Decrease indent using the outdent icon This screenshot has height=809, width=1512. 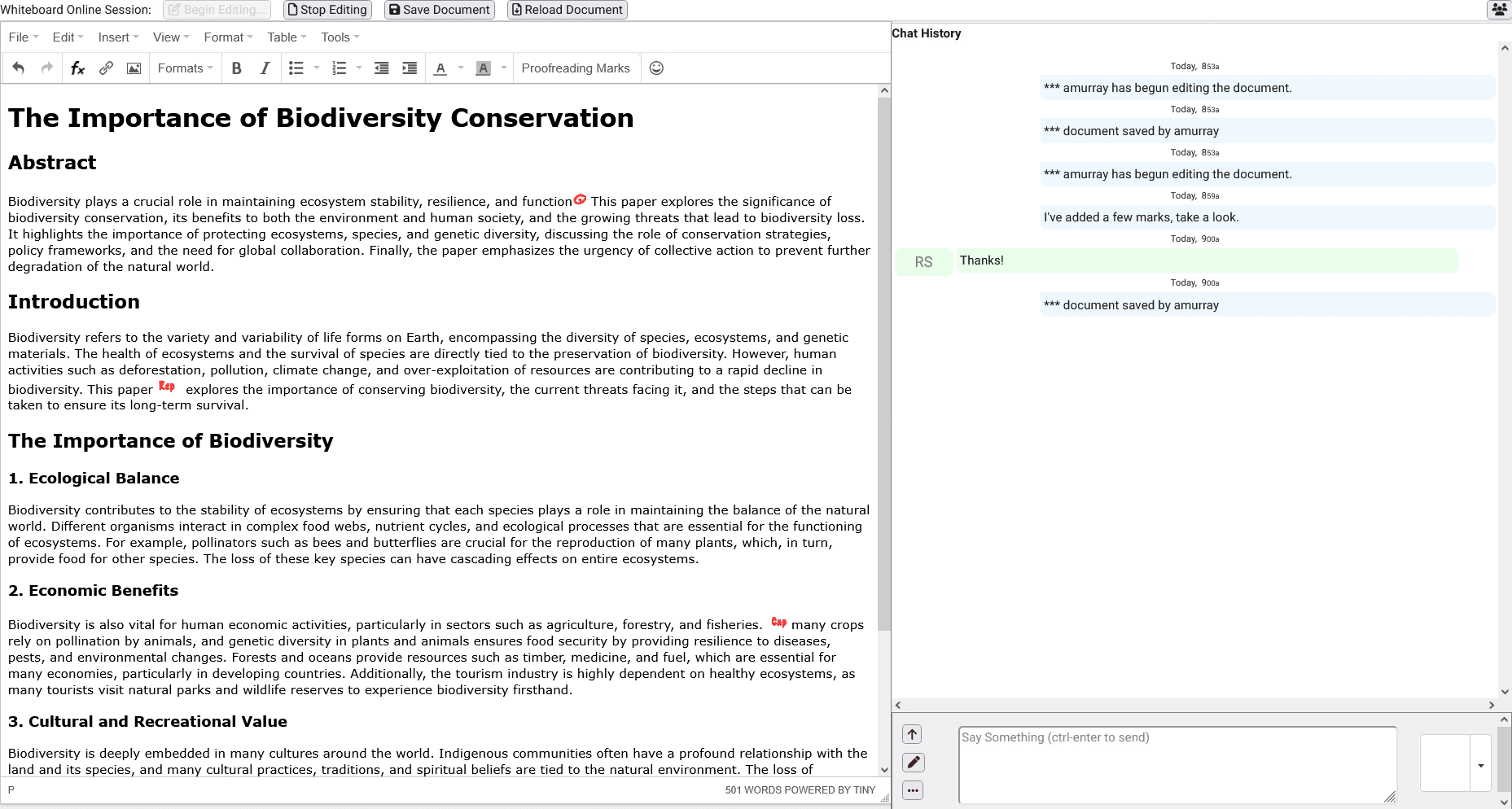[381, 68]
